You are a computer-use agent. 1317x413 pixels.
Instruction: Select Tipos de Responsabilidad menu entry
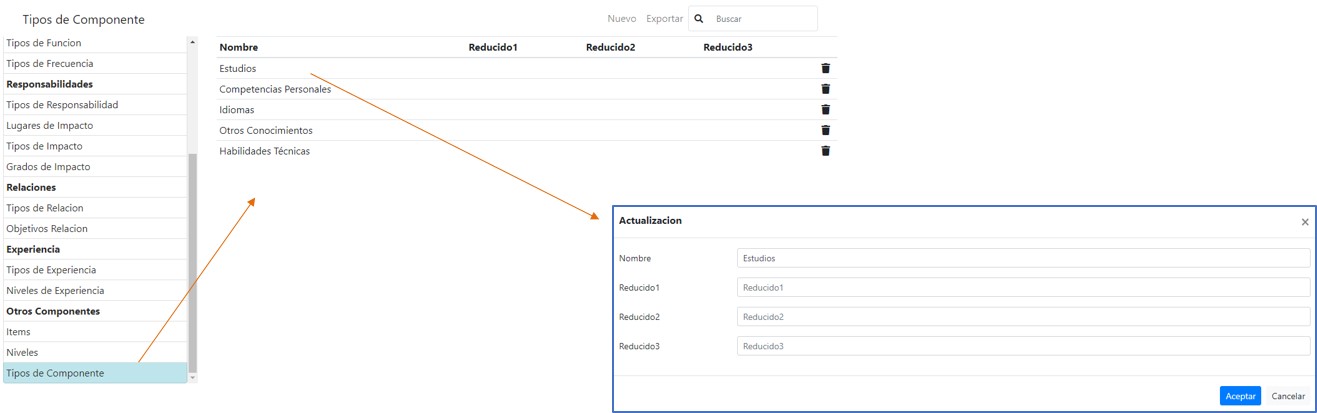point(94,105)
